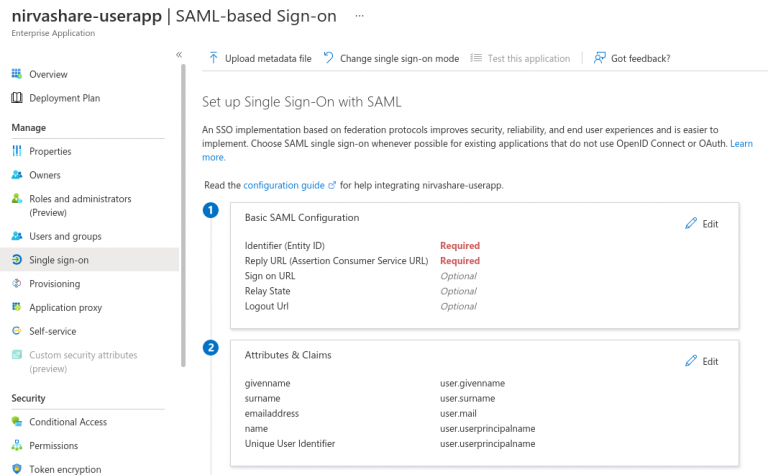Click the Conditional Access icon

[17, 421]
